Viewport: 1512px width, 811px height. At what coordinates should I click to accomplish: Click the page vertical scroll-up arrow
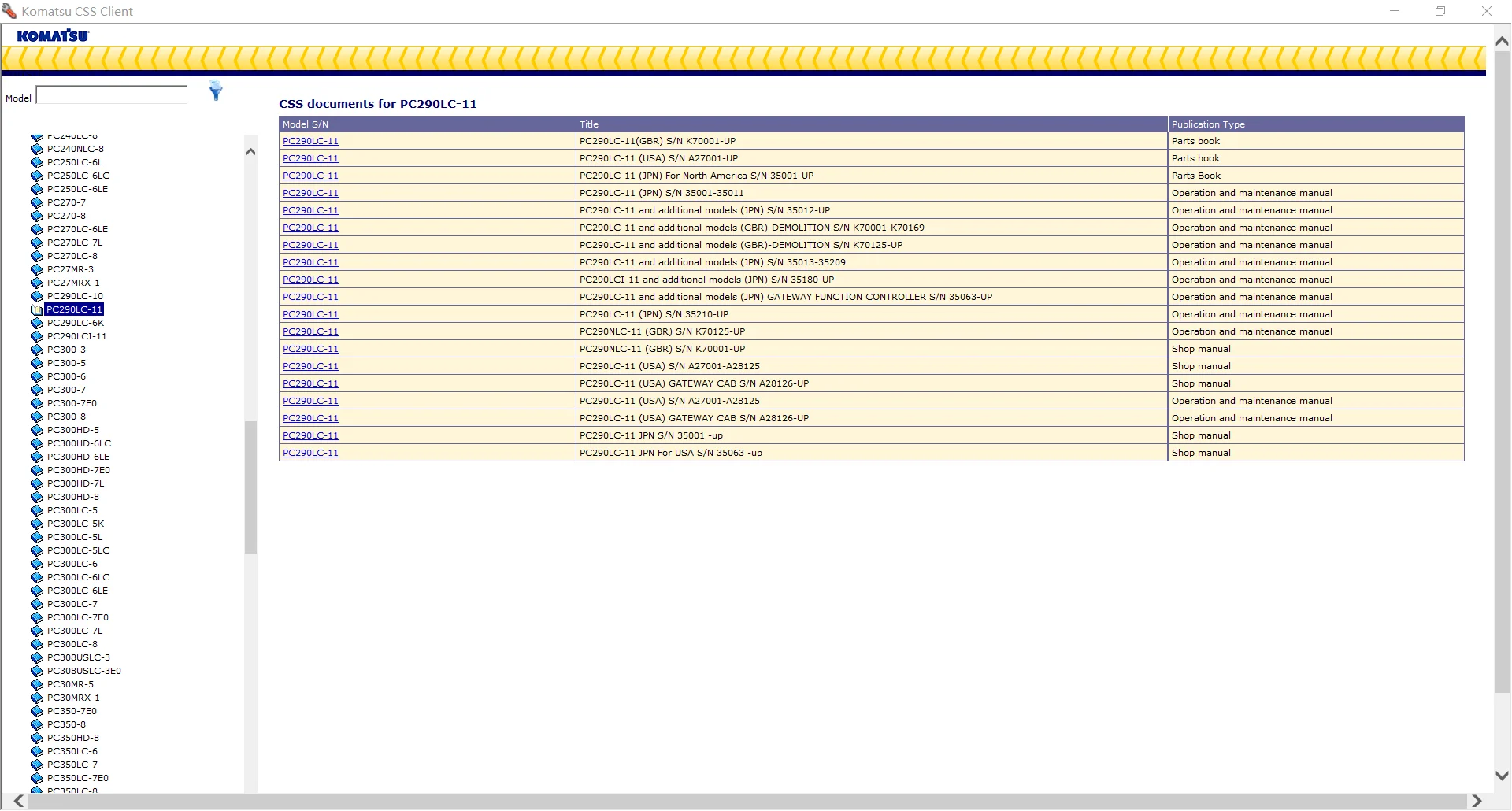pos(1502,41)
